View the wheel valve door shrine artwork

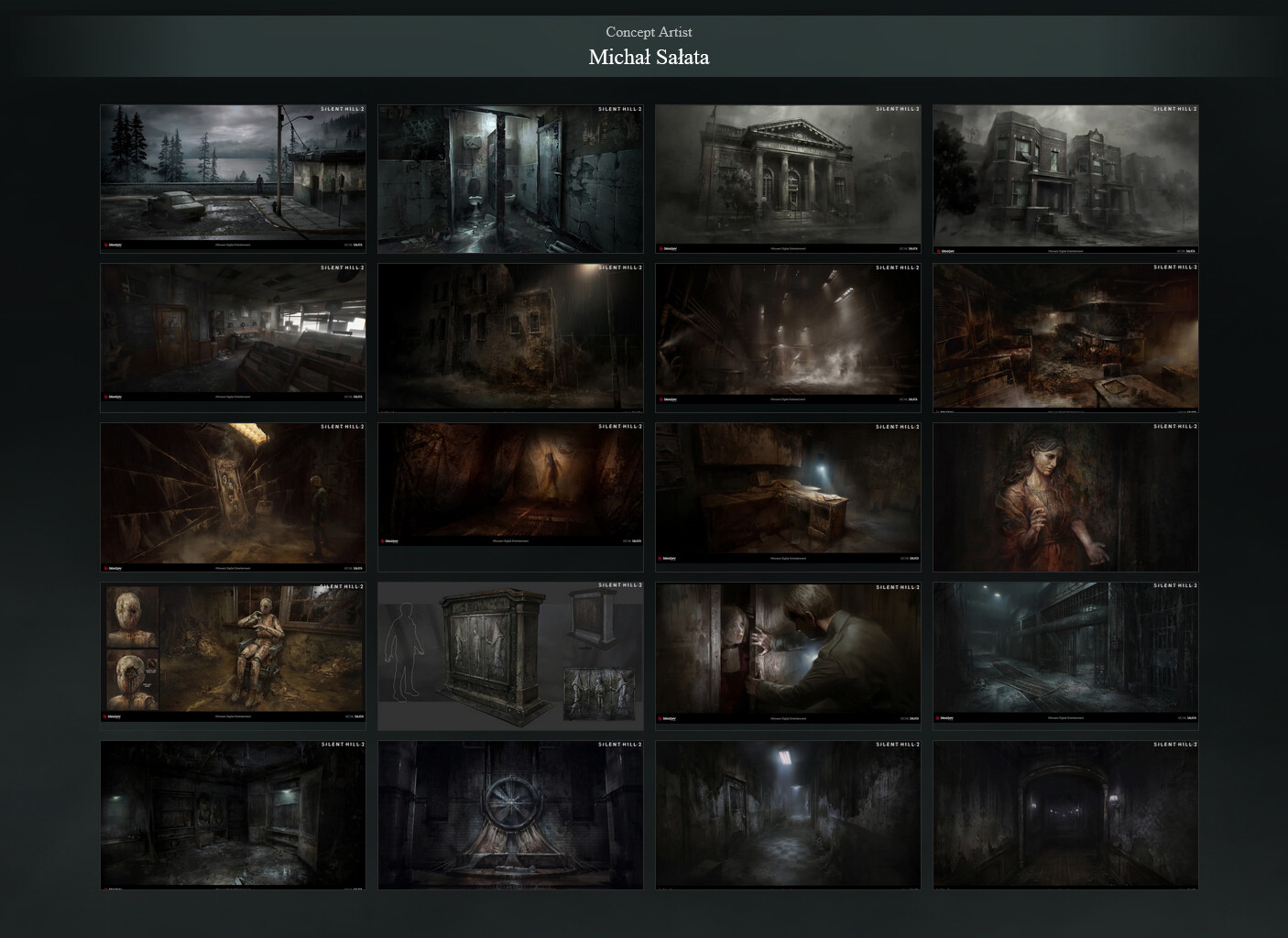click(x=510, y=814)
